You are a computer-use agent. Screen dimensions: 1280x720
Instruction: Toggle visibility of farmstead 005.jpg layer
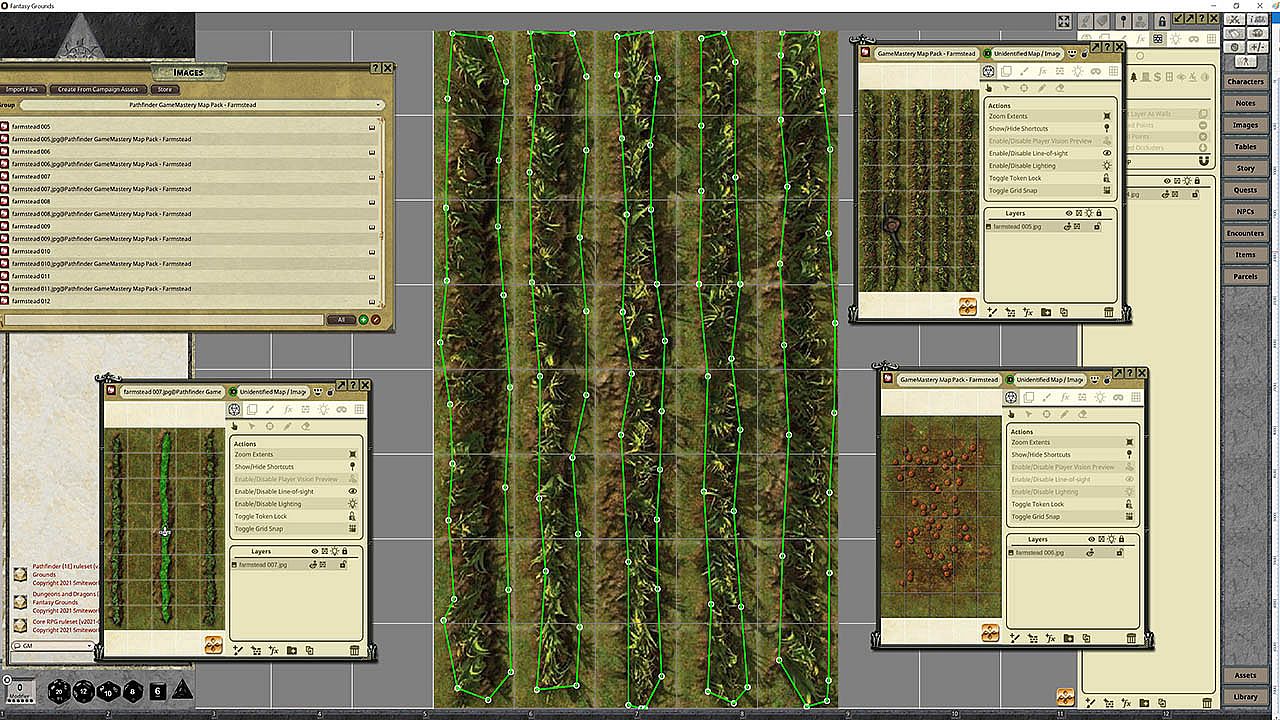pos(1067,227)
